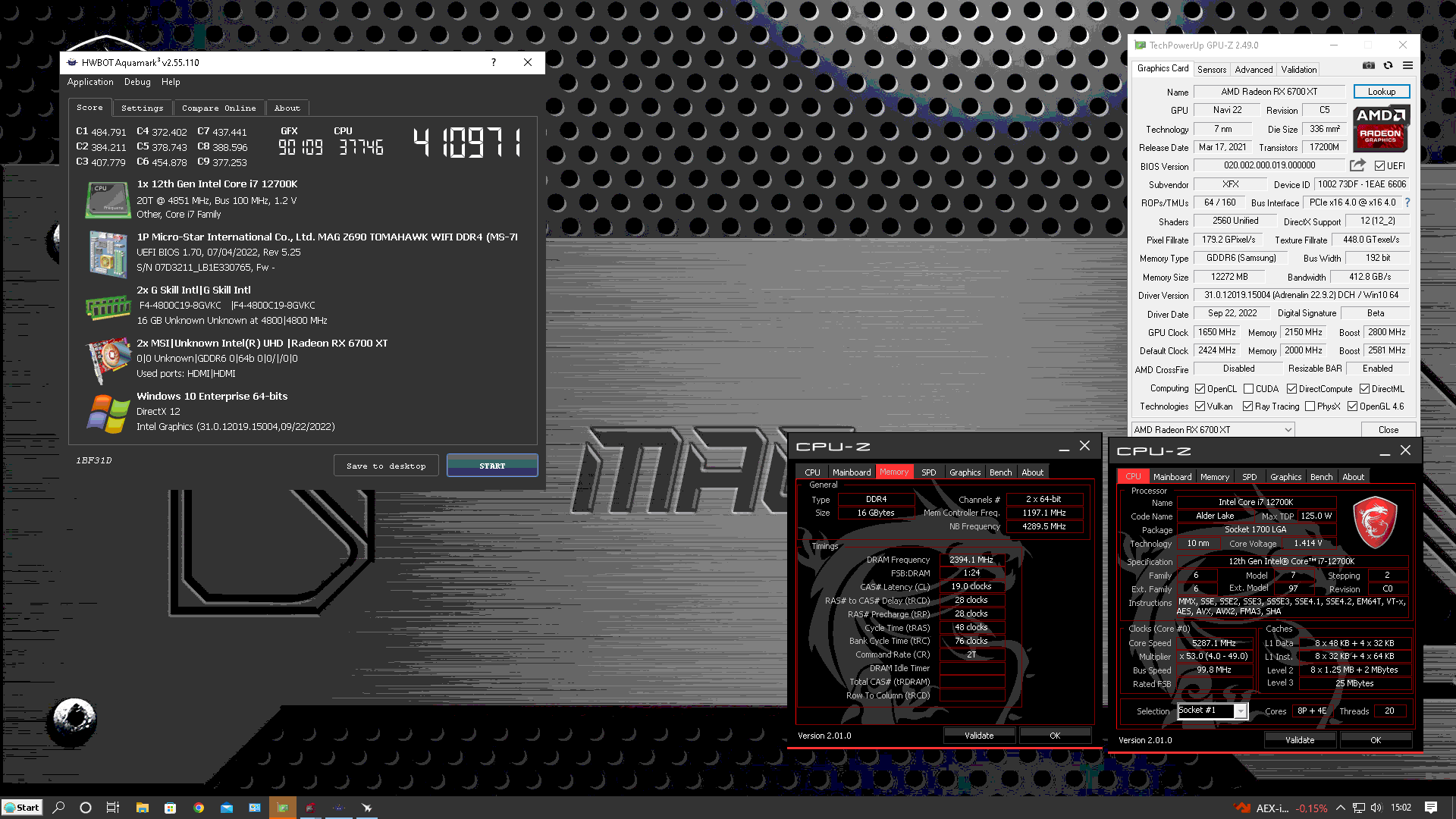1456x819 pixels.
Task: Click the airplane-shaped Aquamark taskbar icon
Action: coord(366,808)
